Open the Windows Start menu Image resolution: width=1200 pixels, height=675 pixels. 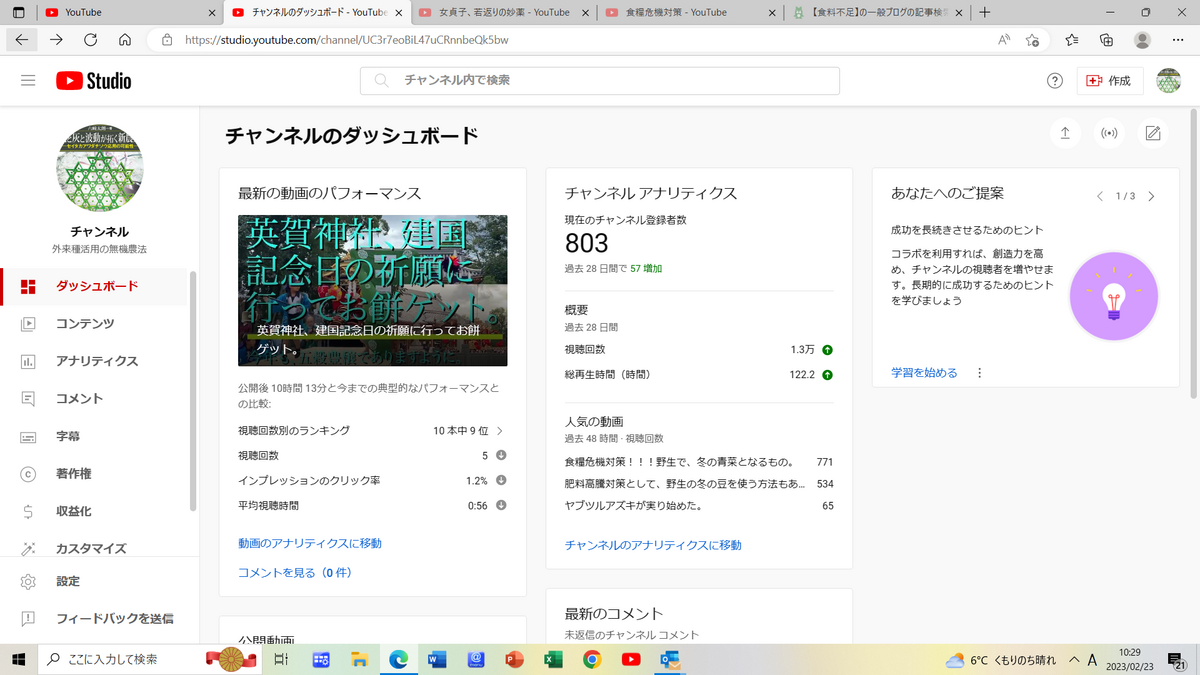coord(18,659)
